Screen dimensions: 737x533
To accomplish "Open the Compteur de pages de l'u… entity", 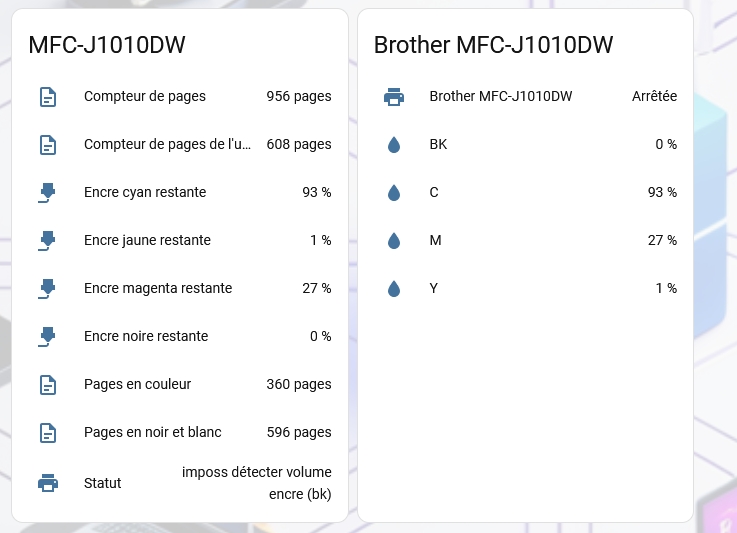I will (x=168, y=144).
